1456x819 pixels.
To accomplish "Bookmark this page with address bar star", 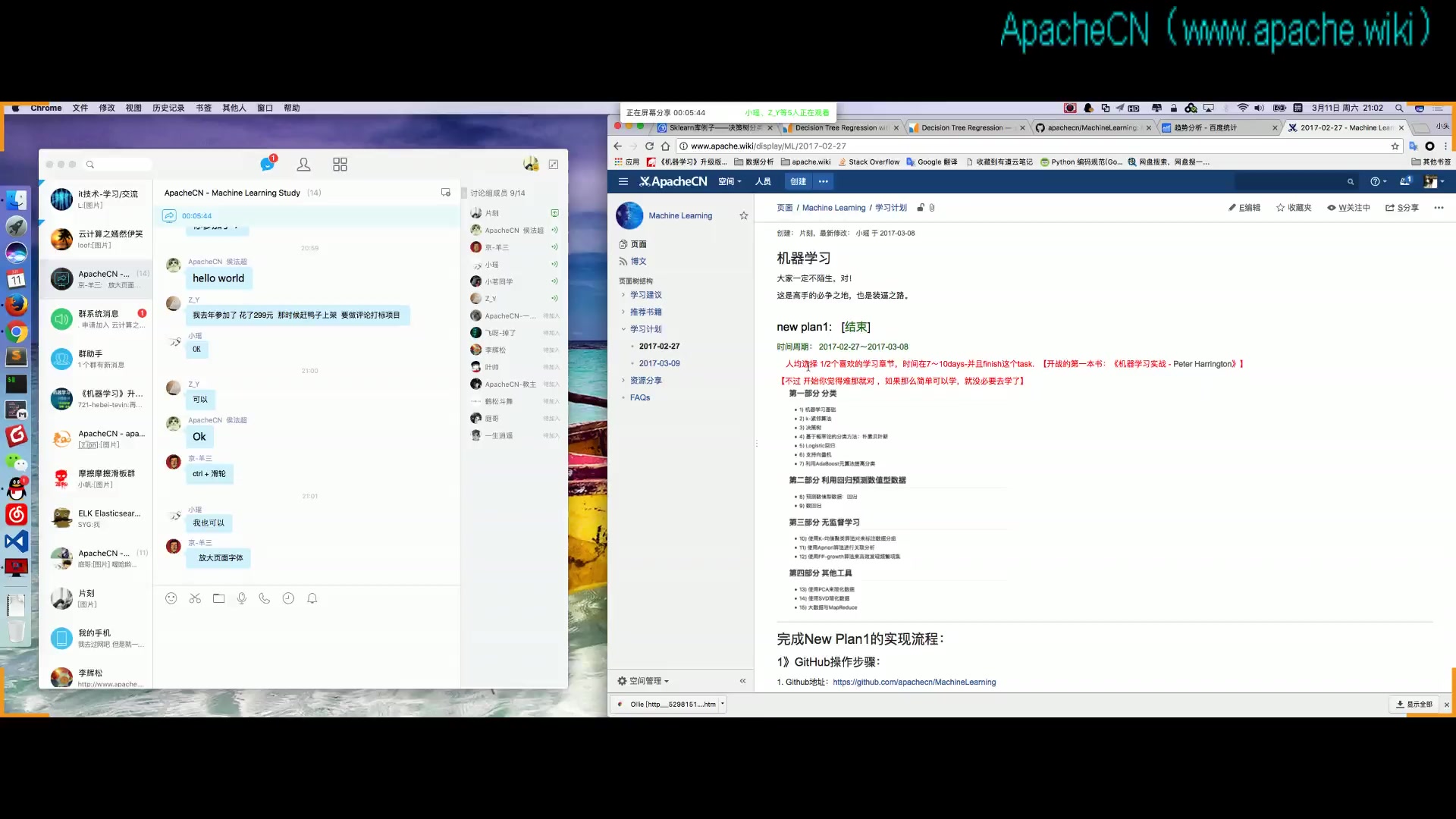I will [1395, 146].
